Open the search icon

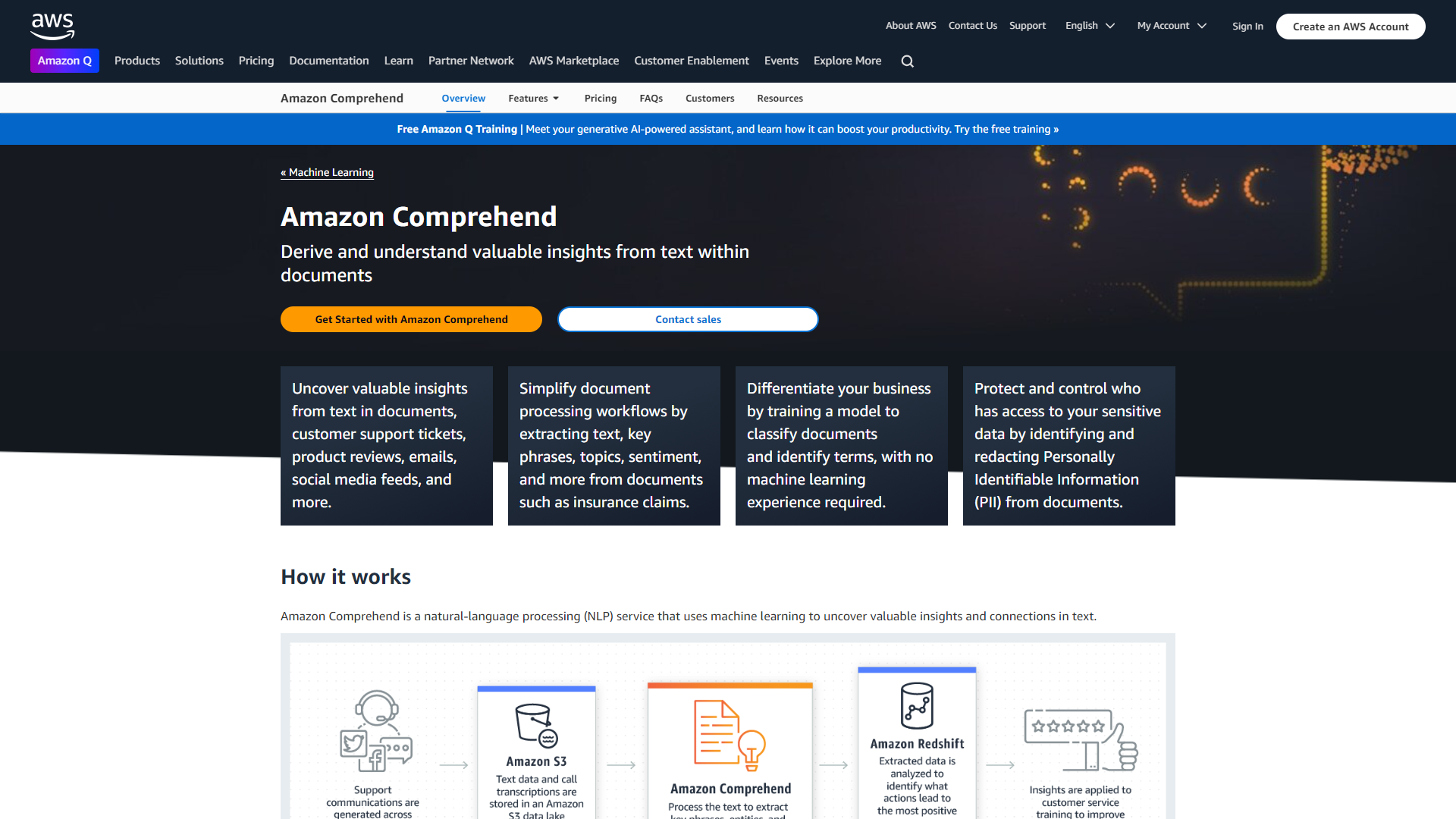coord(909,61)
